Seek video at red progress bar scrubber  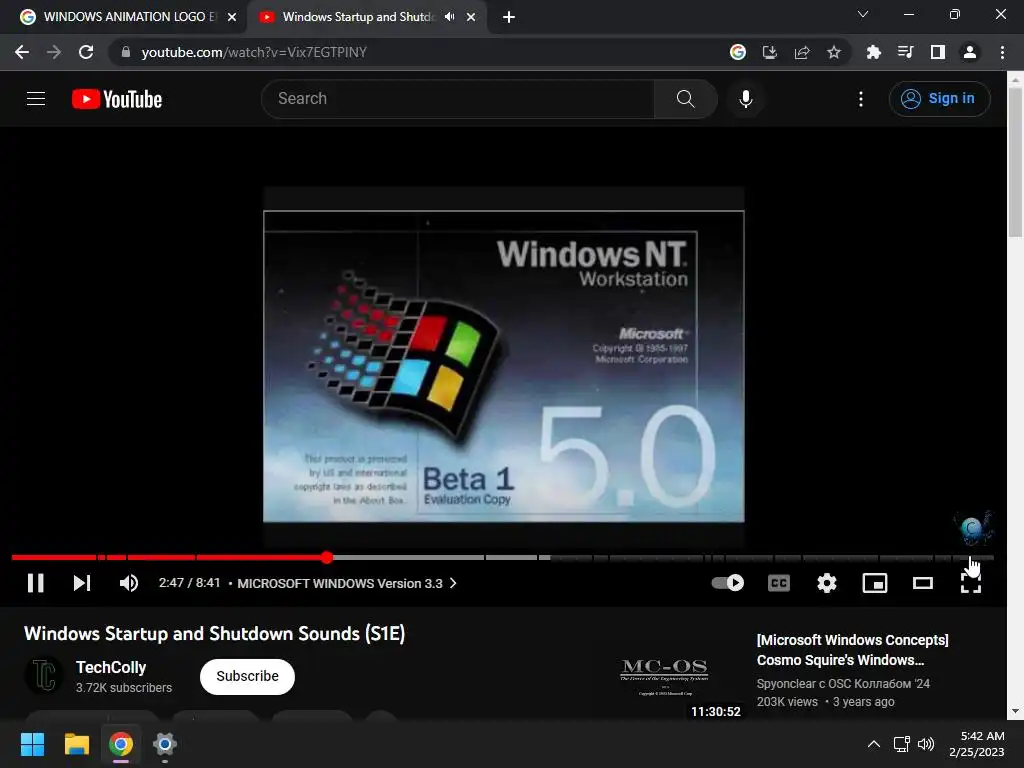pos(327,557)
